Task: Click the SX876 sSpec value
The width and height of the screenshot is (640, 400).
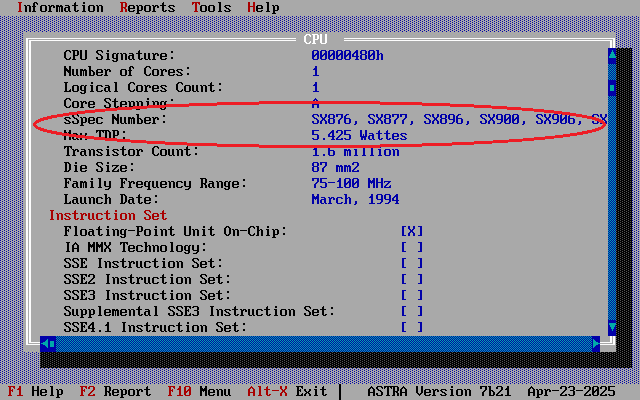Action: (331, 120)
